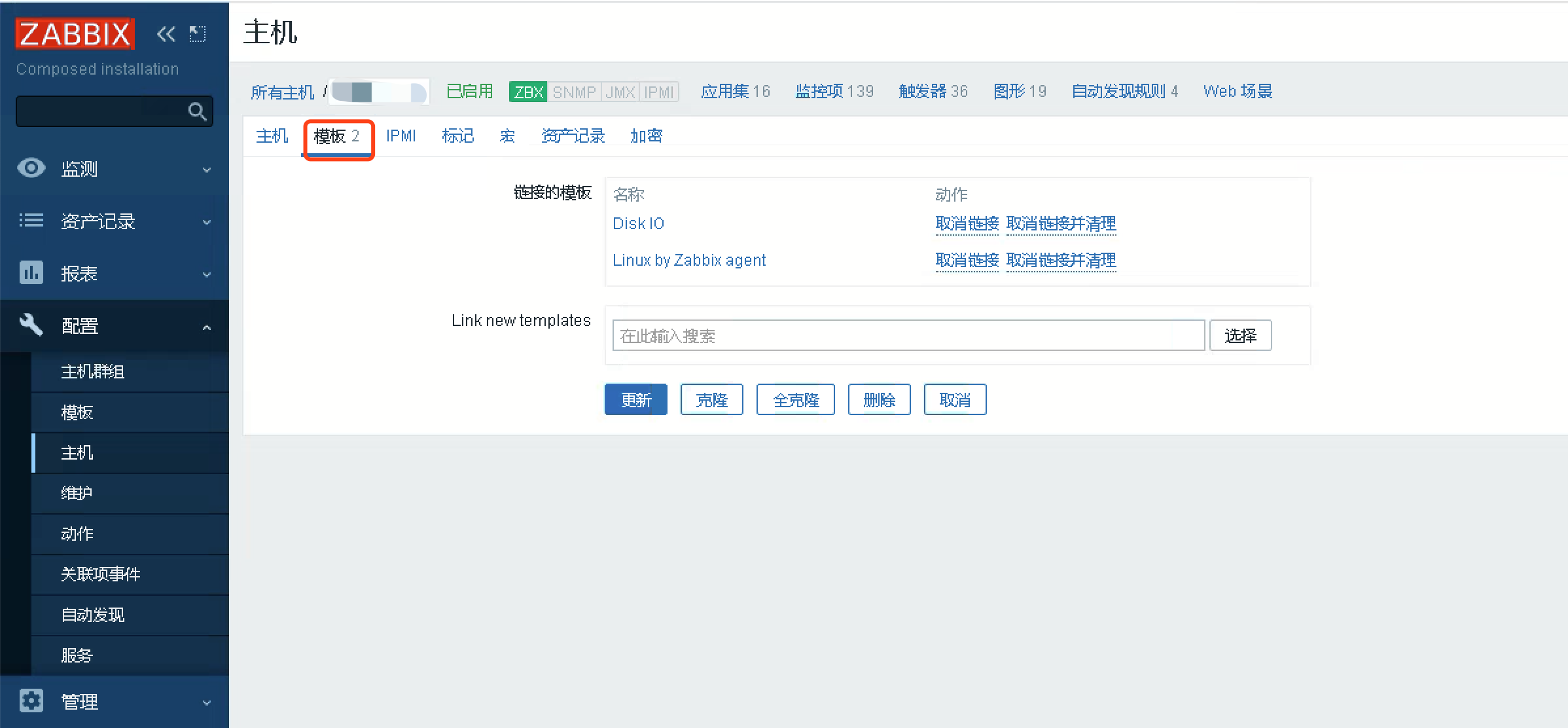Image resolution: width=1568 pixels, height=728 pixels.
Task: Click the kiosk mode sidebar icon
Action: click(198, 33)
